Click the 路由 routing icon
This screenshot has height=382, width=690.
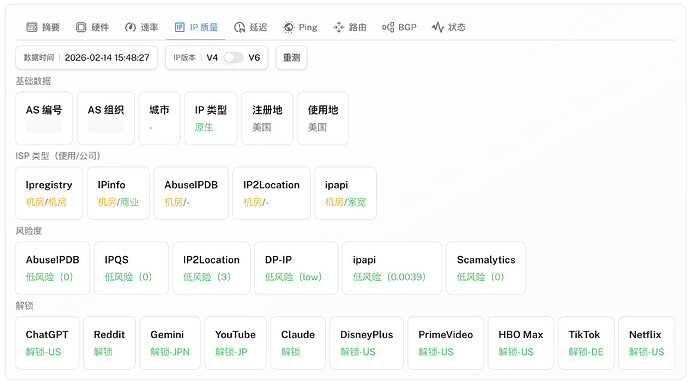338,27
